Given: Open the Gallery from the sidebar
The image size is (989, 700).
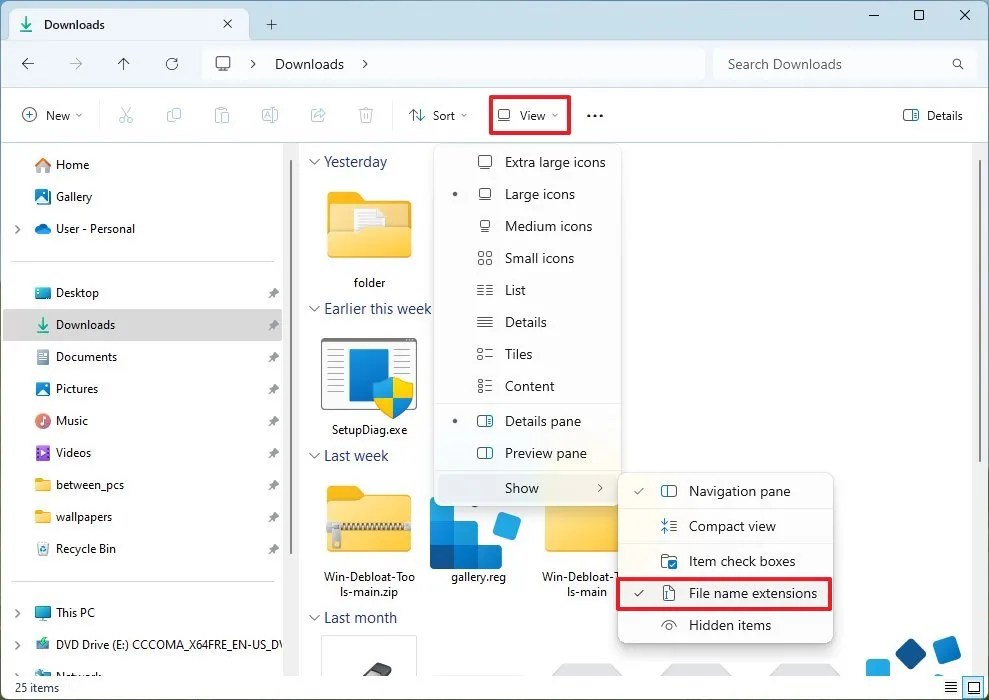Looking at the screenshot, I should [72, 196].
